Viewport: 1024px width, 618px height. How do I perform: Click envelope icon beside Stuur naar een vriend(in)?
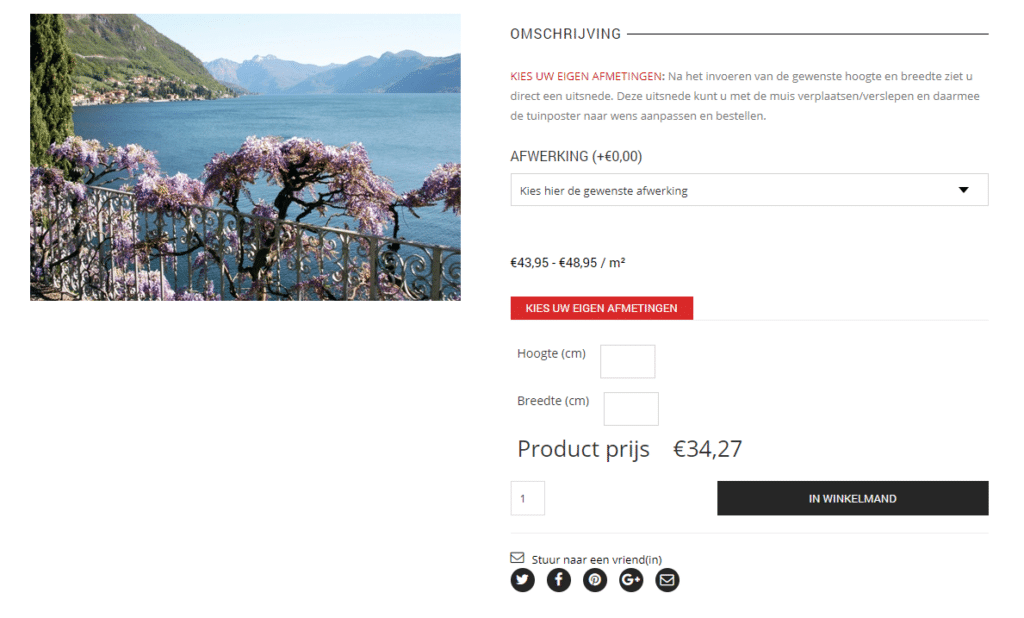[x=517, y=558]
